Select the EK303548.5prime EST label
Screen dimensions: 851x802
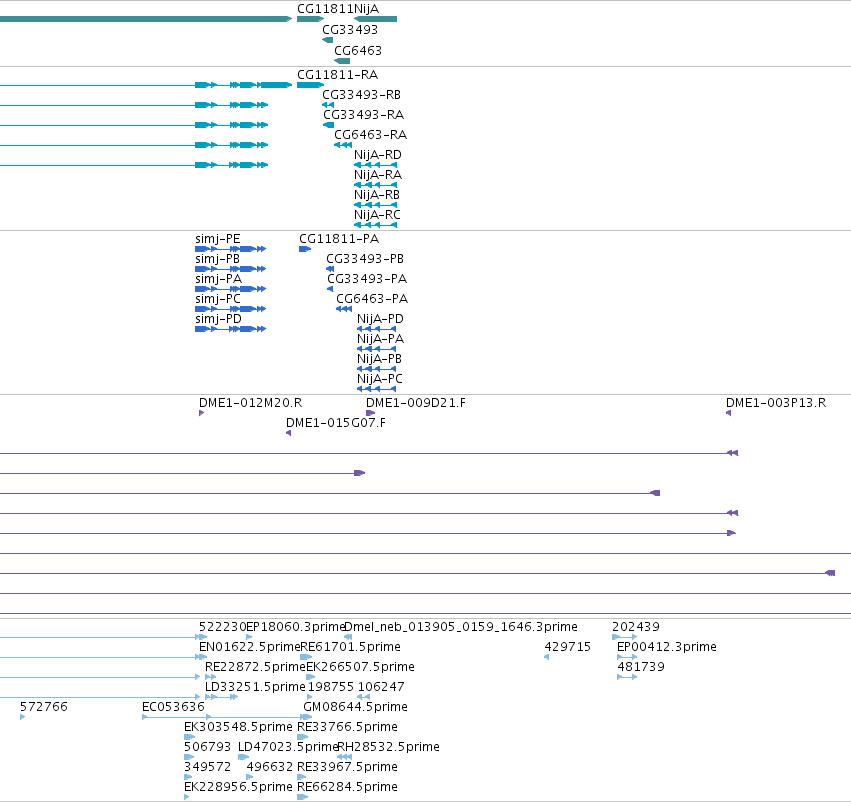(x=238, y=727)
